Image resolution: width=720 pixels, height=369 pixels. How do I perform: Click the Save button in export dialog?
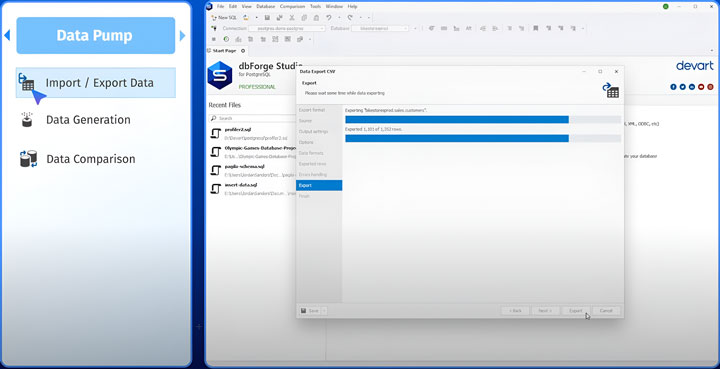310,311
